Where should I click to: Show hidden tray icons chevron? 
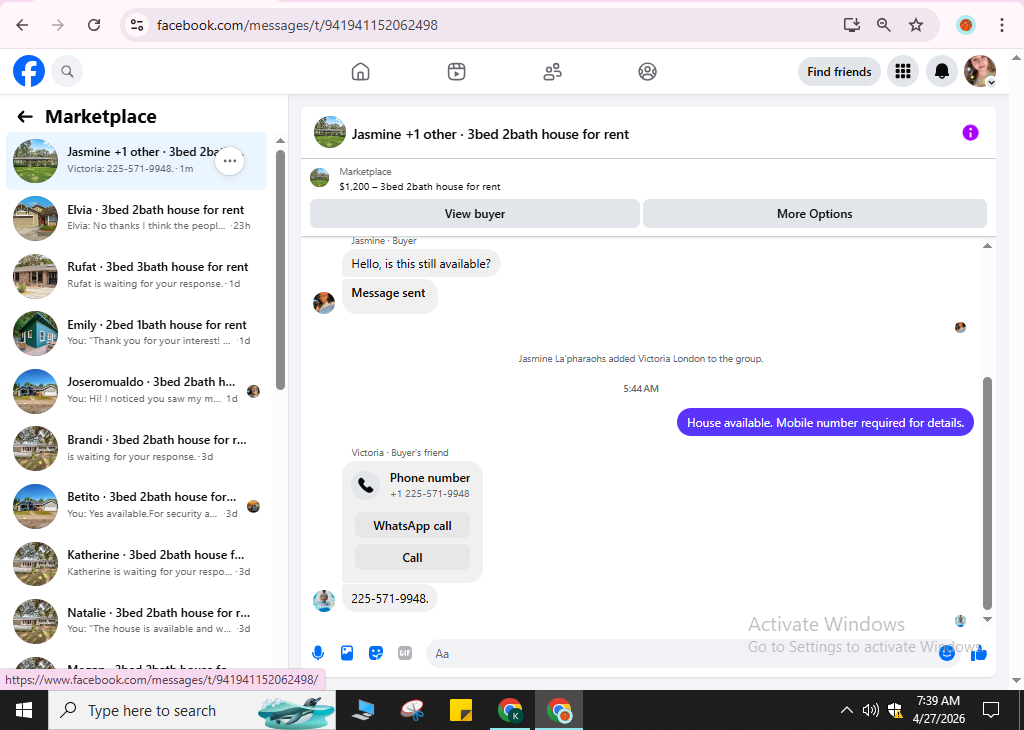coord(846,710)
